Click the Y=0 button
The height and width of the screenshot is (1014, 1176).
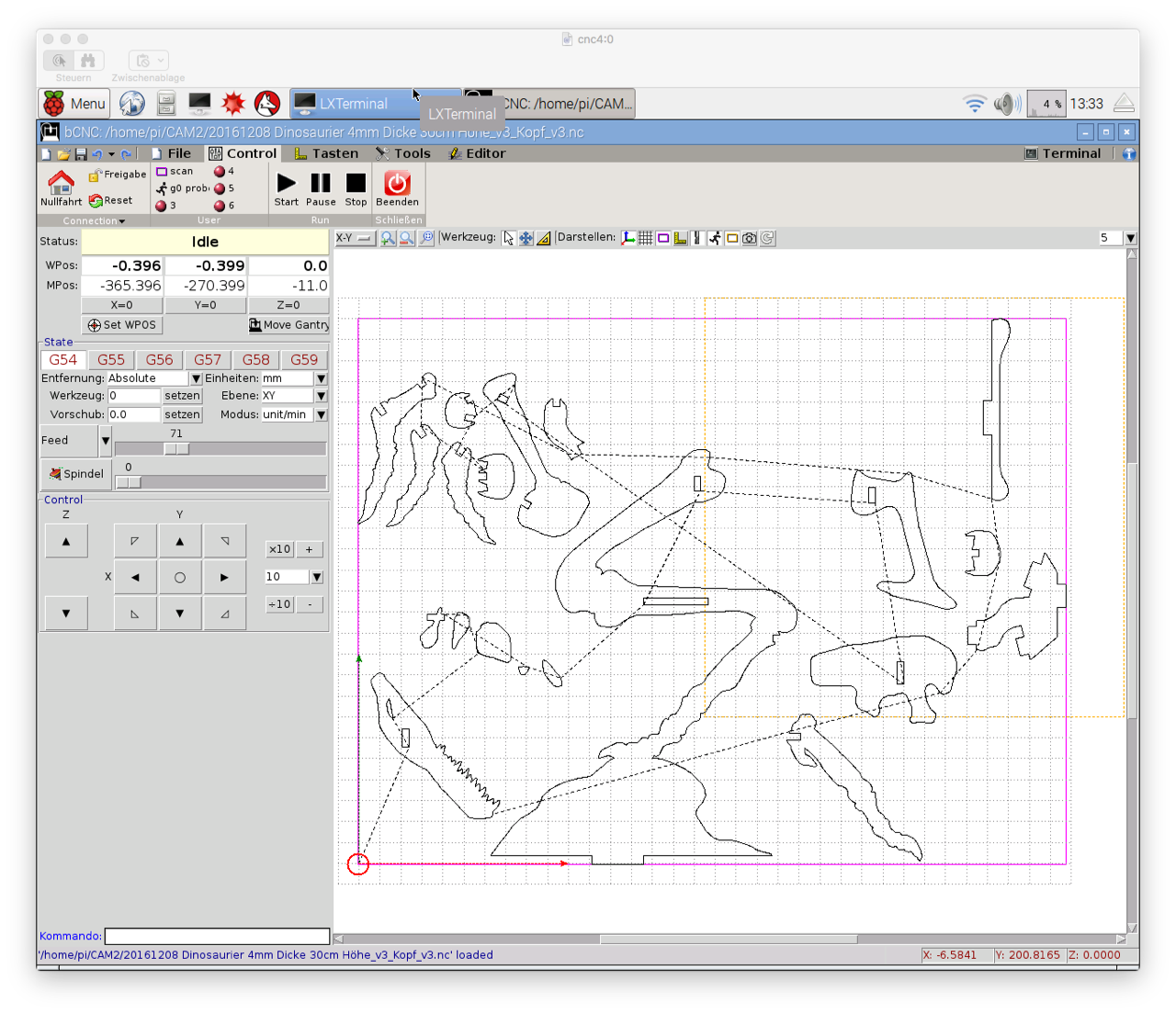[x=206, y=305]
